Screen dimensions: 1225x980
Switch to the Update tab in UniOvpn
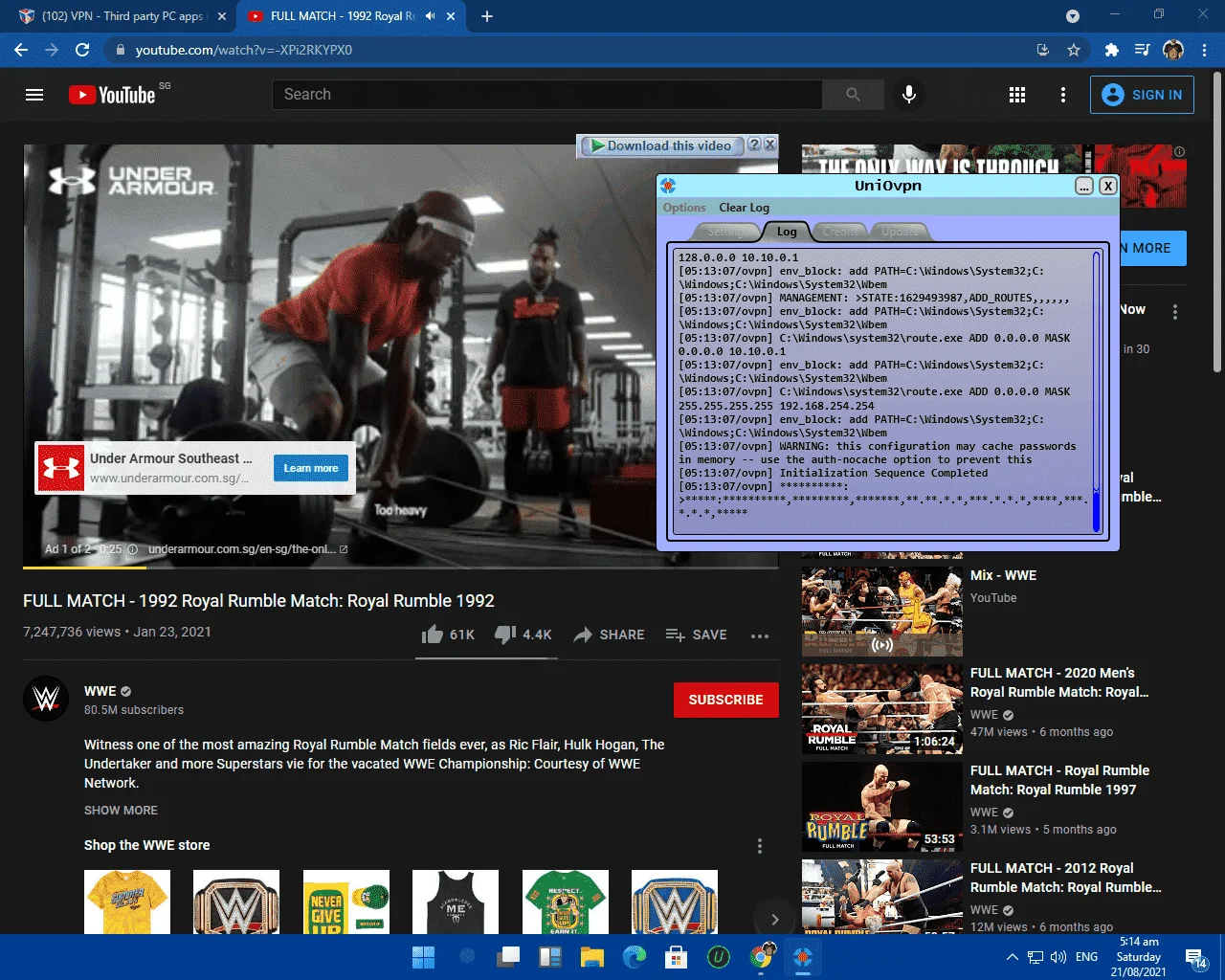click(900, 232)
